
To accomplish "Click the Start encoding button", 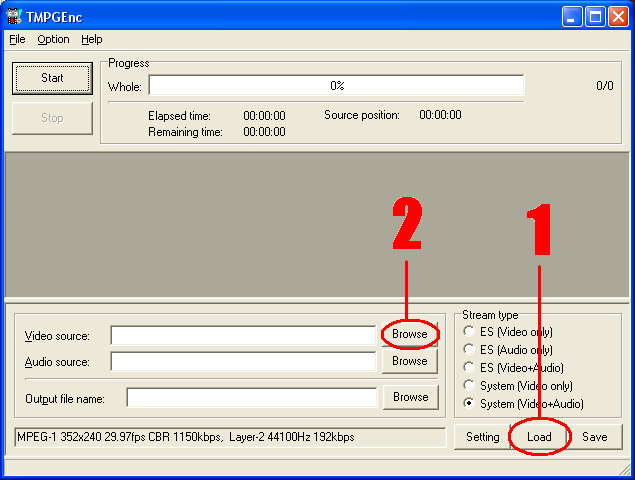I will pyautogui.click(x=52, y=78).
